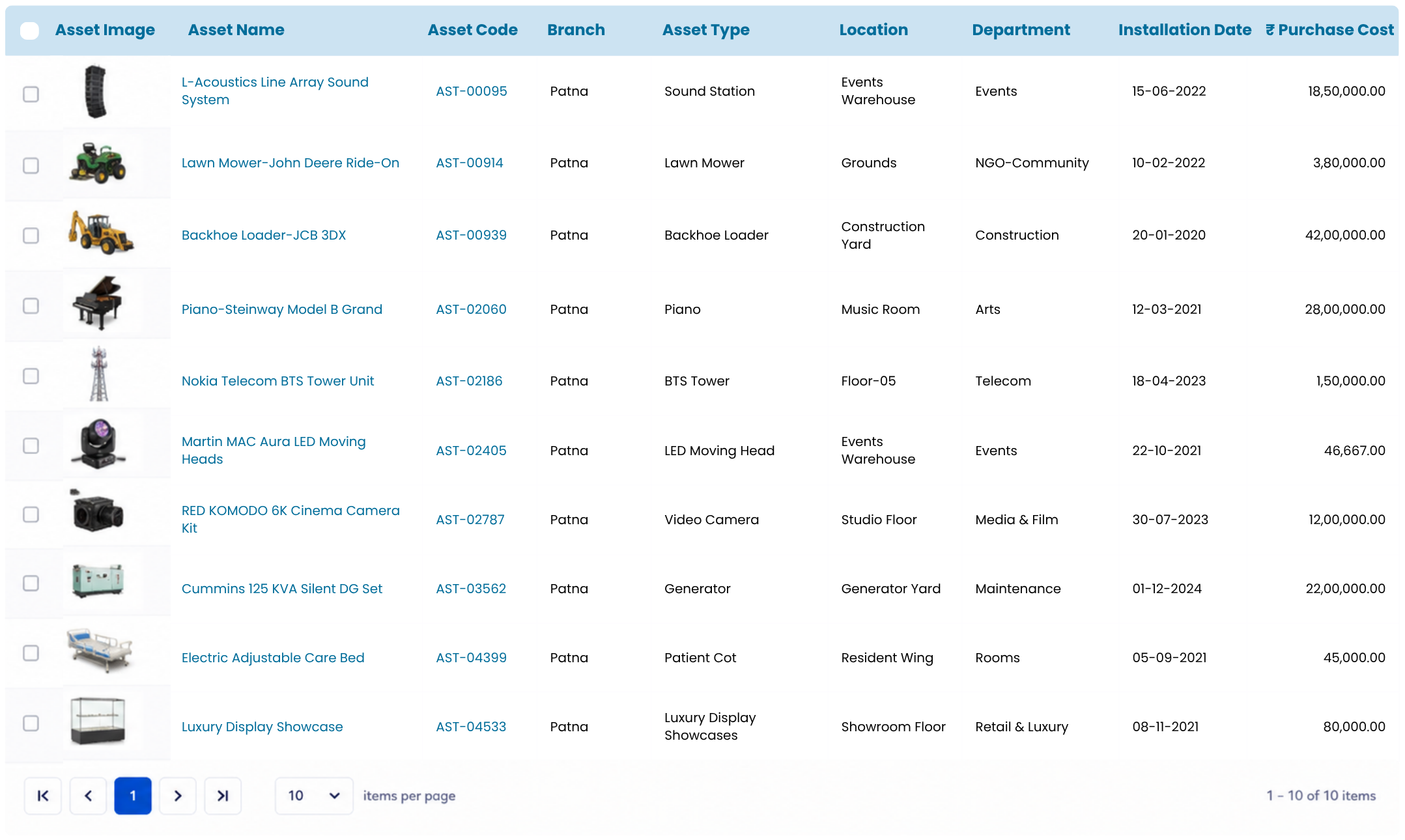Tick the Luxury Display Showcase row checkbox
Image resolution: width=1405 pixels, height=840 pixels.
tap(31, 723)
